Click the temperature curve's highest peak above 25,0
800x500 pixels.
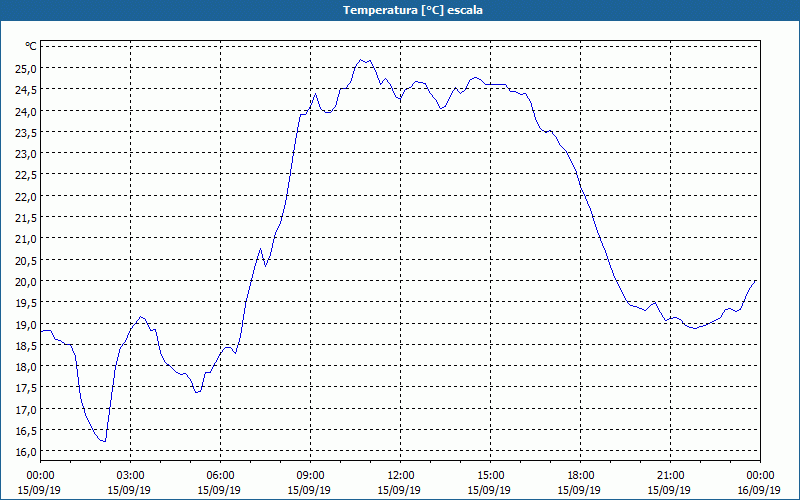click(361, 60)
